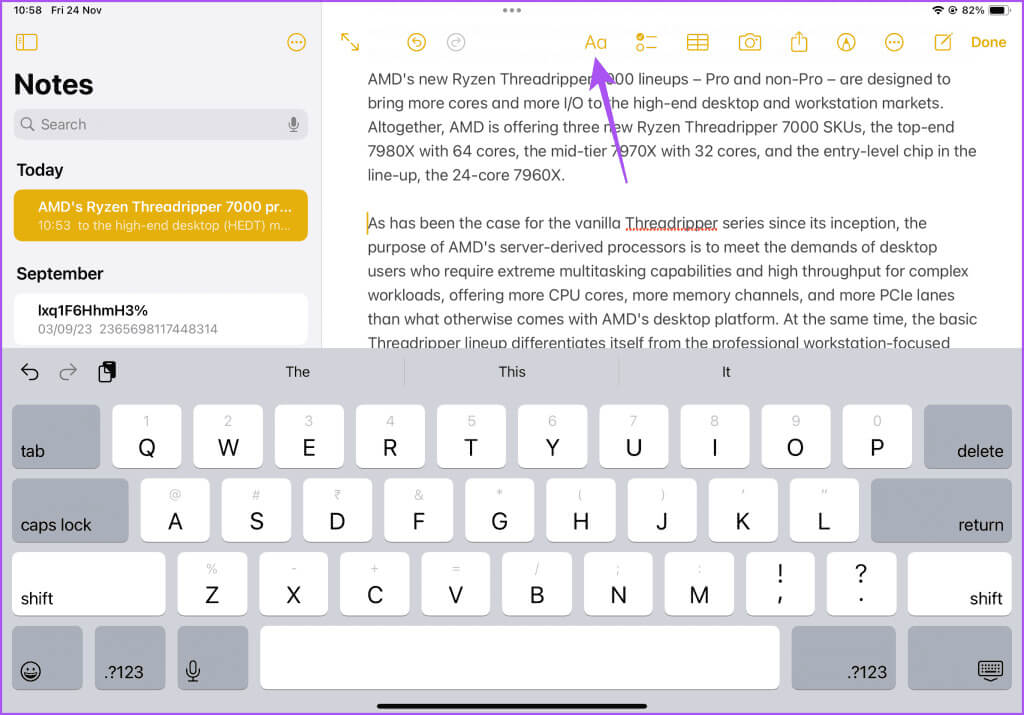Switch to numbers with right .?123 key
The width and height of the screenshot is (1024, 715).
pyautogui.click(x=844, y=658)
